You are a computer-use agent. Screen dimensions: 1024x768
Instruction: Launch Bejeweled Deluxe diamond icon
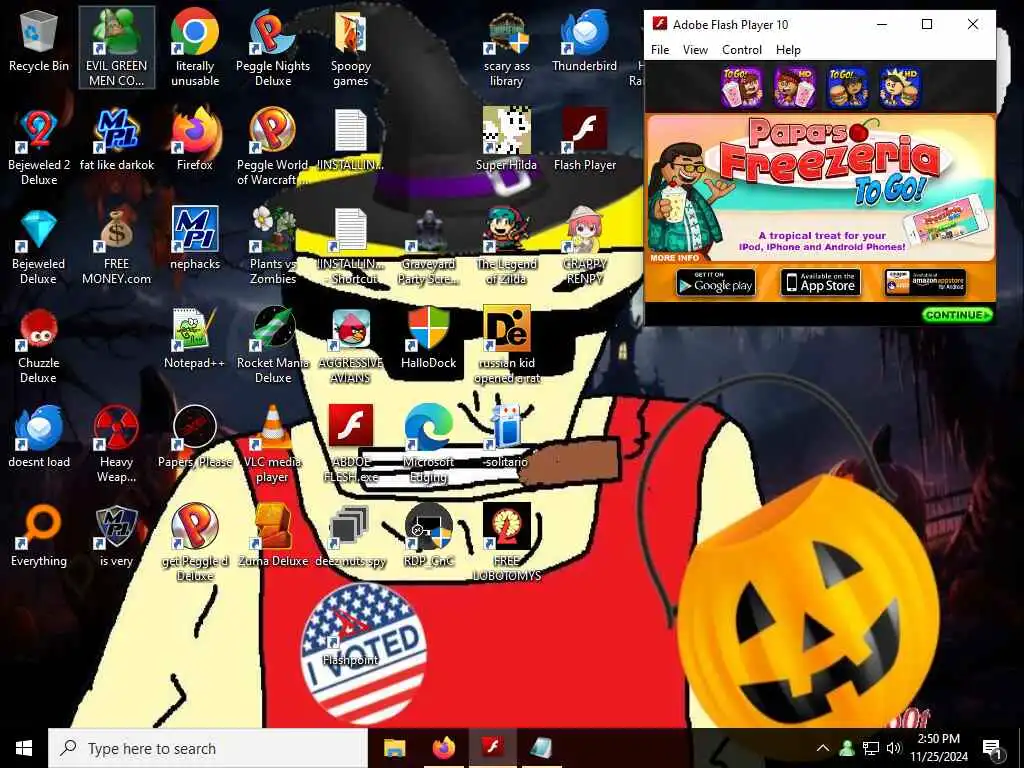(x=39, y=246)
